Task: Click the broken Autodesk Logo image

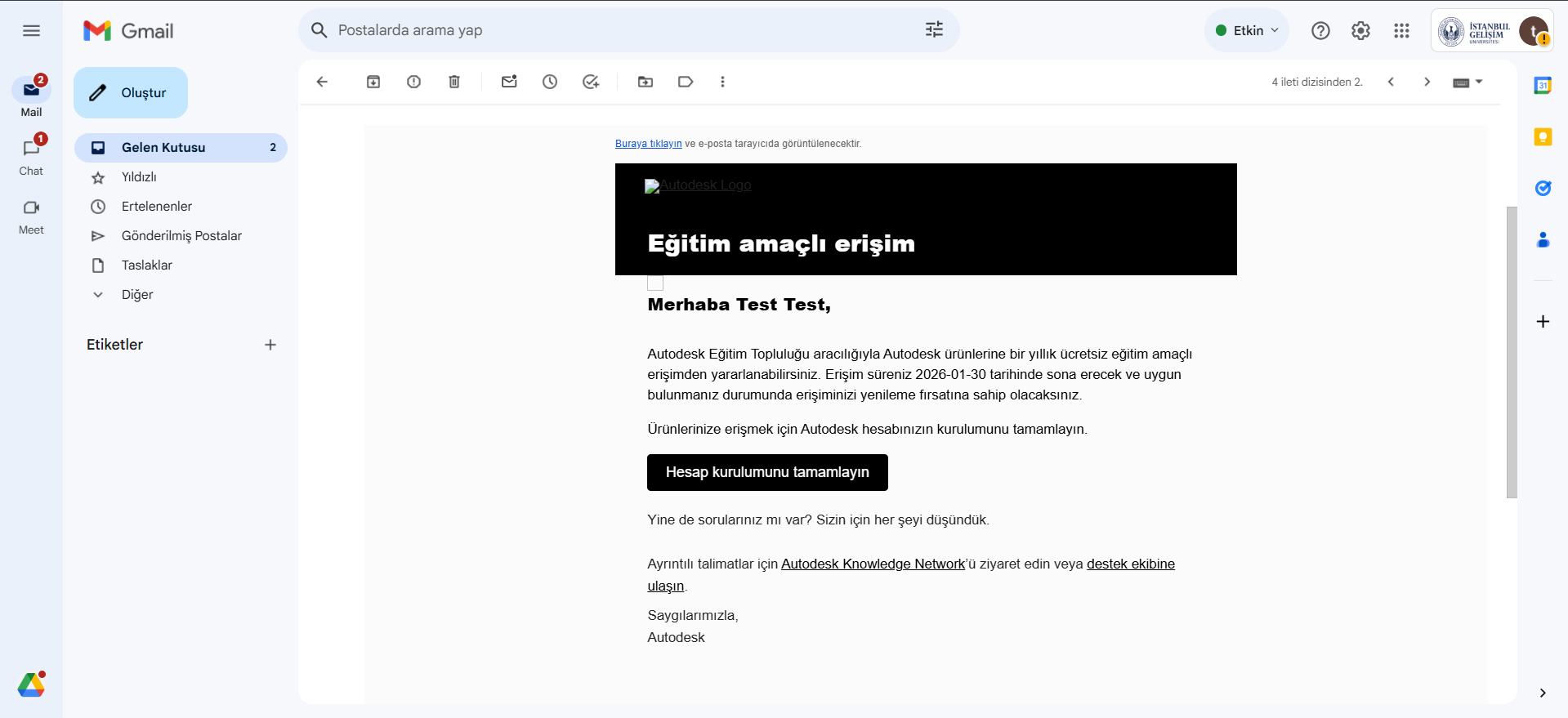Action: tap(698, 185)
